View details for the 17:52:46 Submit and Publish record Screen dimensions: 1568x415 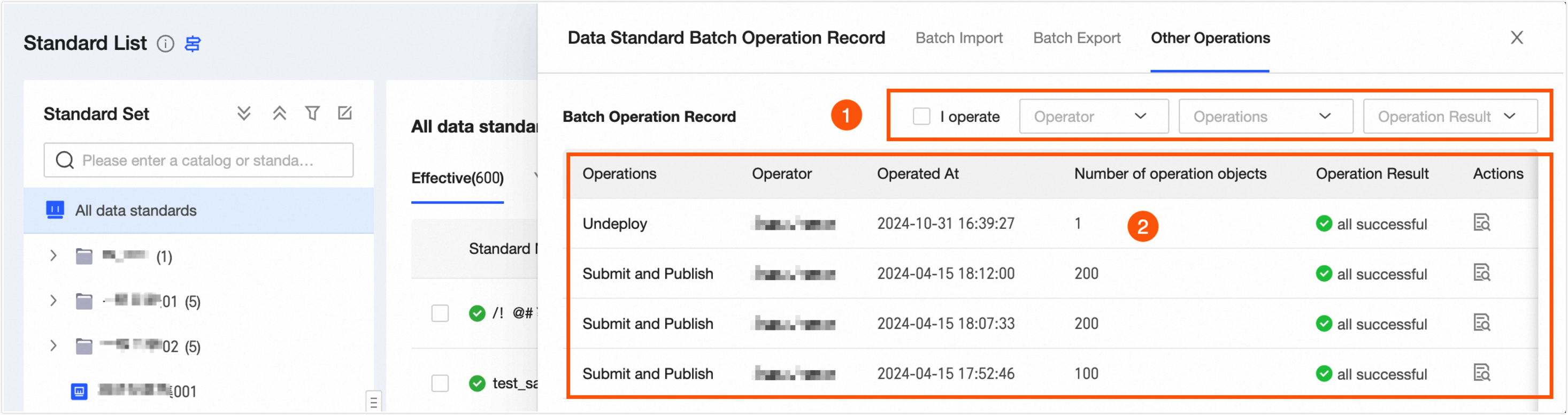[1481, 372]
